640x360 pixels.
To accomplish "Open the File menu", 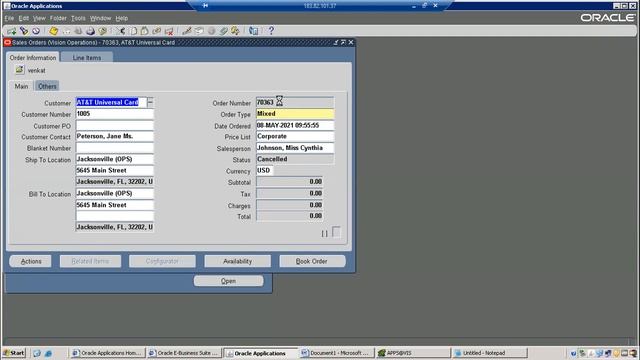I will coord(9,18).
